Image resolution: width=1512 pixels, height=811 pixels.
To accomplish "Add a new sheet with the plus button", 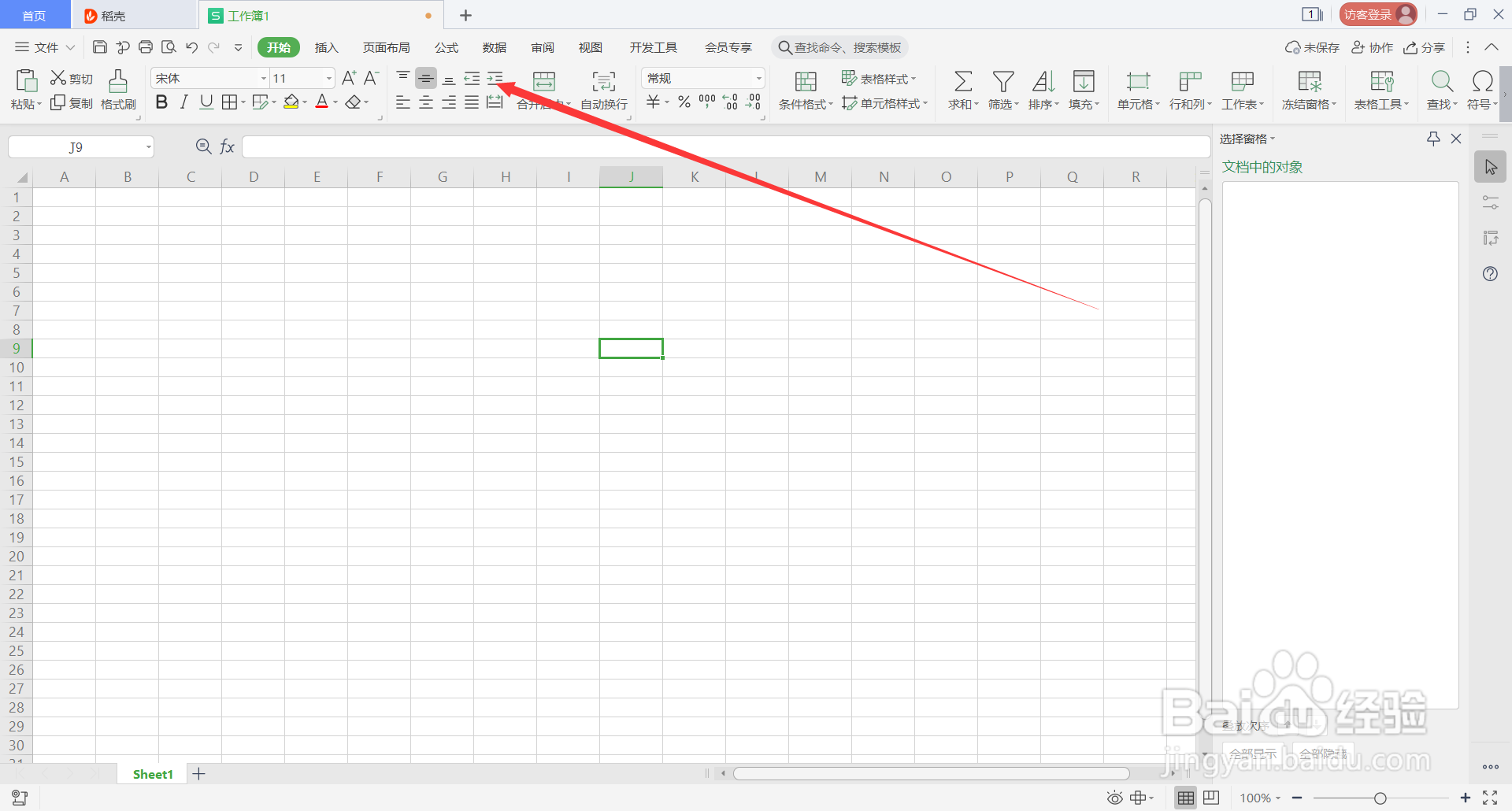I will [x=198, y=774].
